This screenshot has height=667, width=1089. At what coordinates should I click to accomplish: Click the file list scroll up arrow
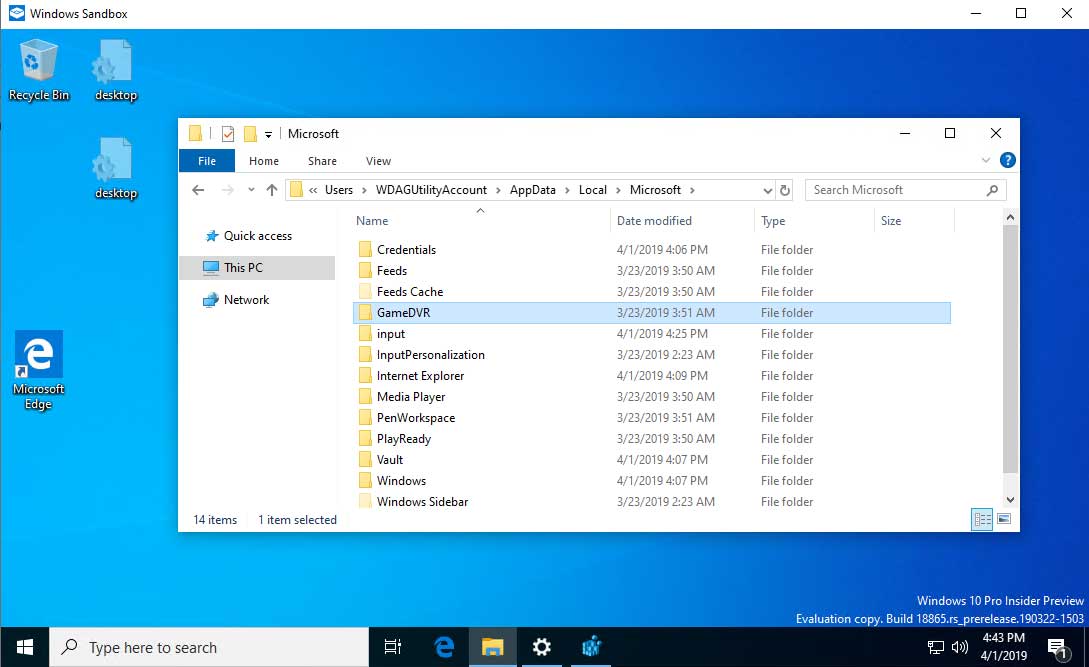(1011, 217)
